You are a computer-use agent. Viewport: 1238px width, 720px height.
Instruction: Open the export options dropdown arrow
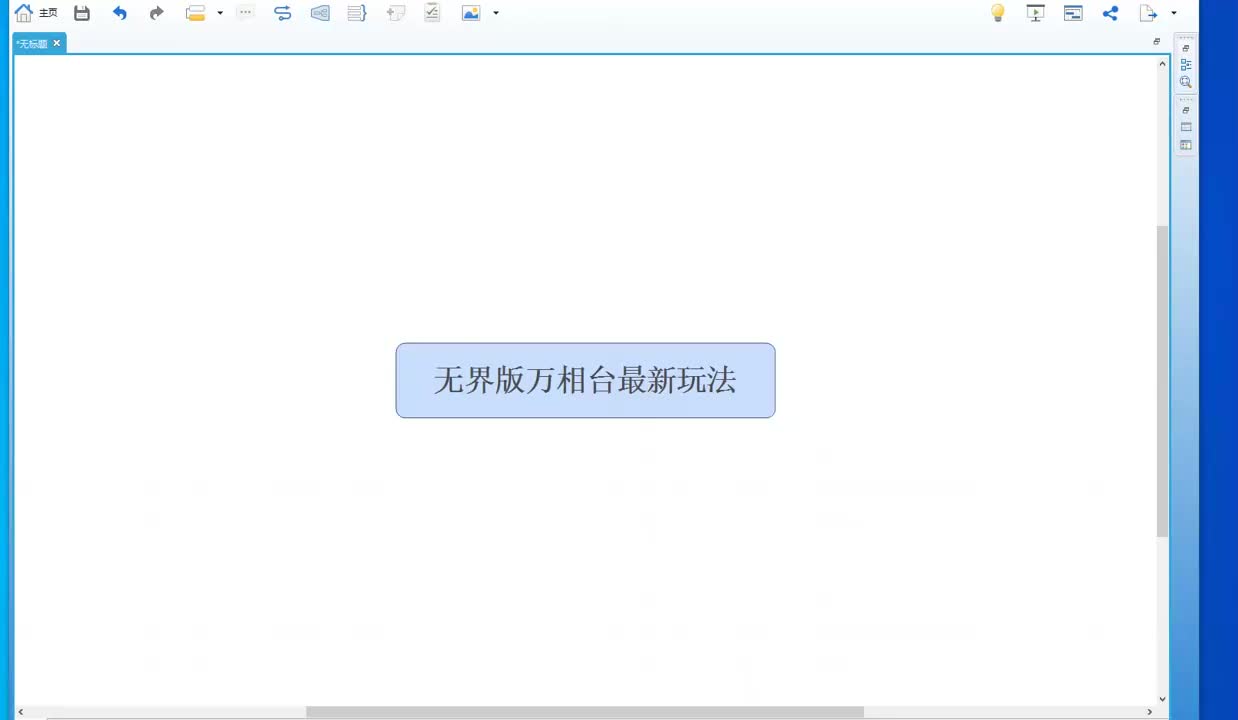(x=1174, y=13)
